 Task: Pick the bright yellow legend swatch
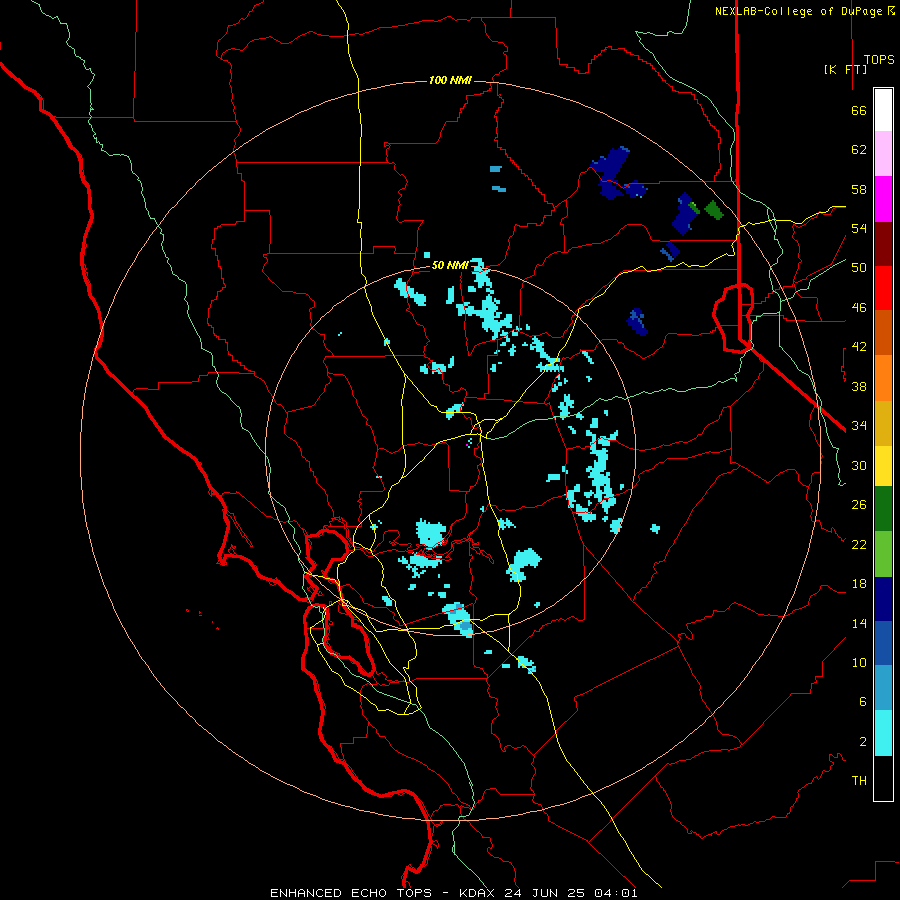tap(883, 466)
